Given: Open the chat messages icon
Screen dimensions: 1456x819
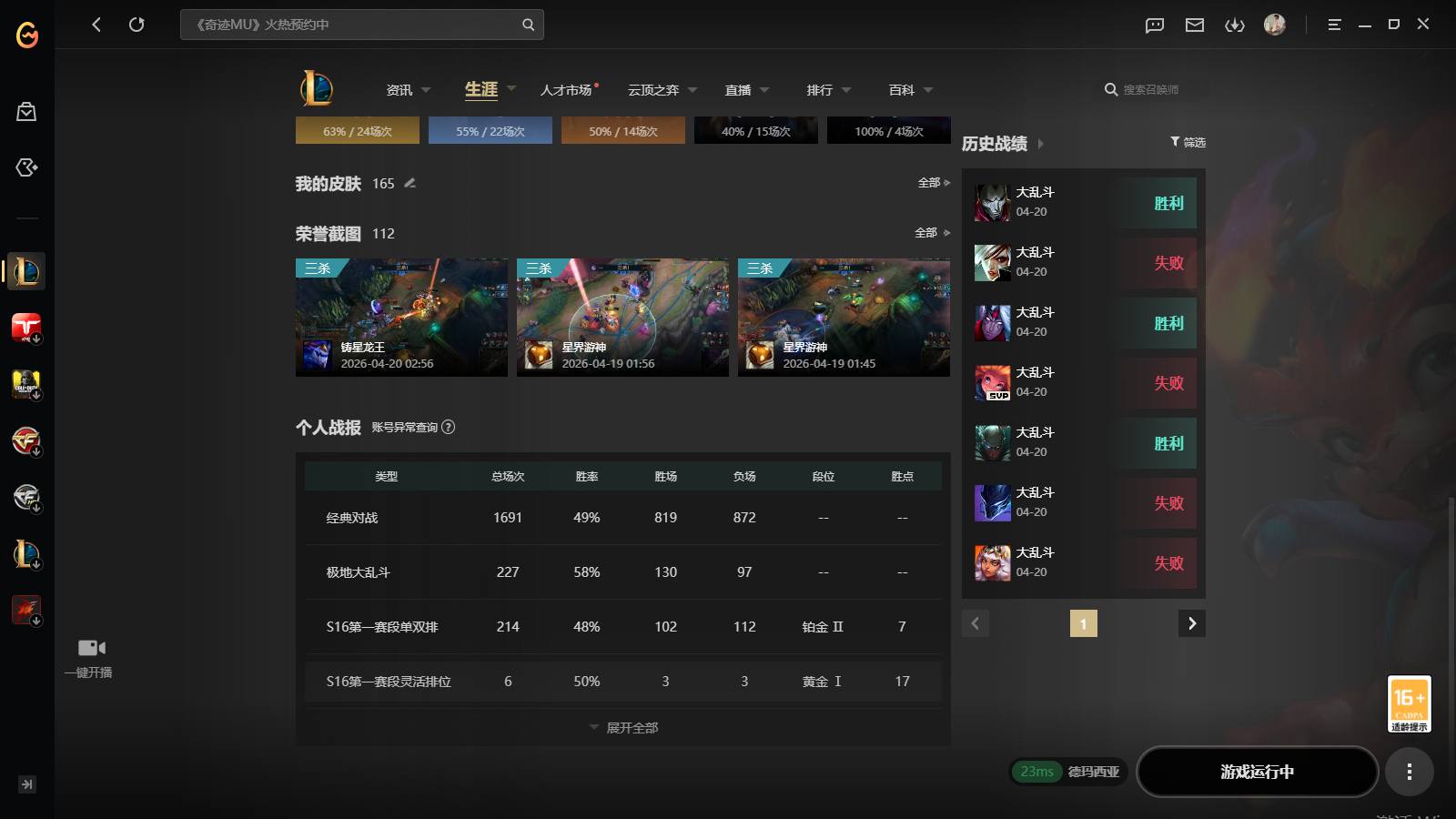Looking at the screenshot, I should [1155, 25].
